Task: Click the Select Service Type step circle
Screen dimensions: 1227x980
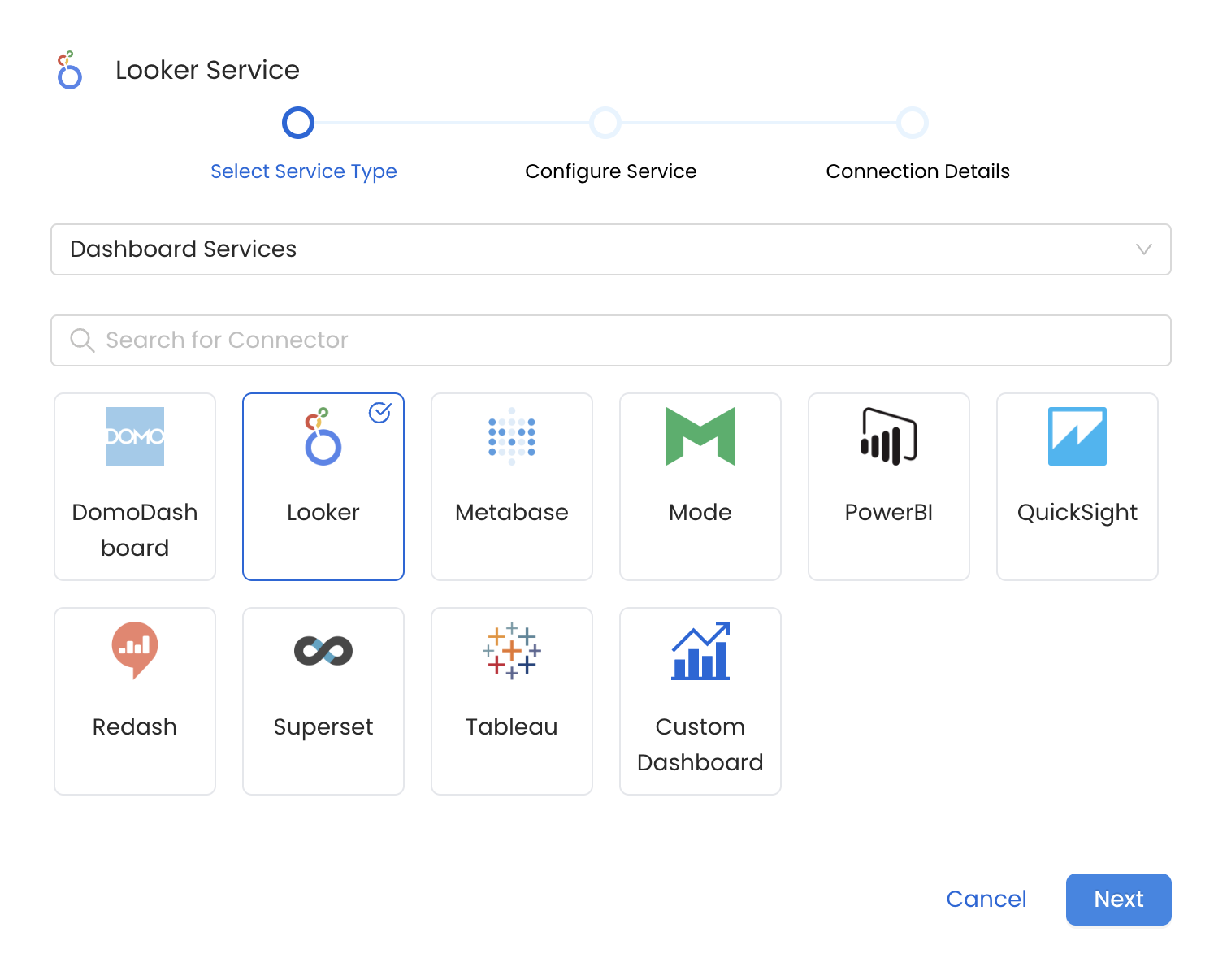Action: [x=298, y=124]
